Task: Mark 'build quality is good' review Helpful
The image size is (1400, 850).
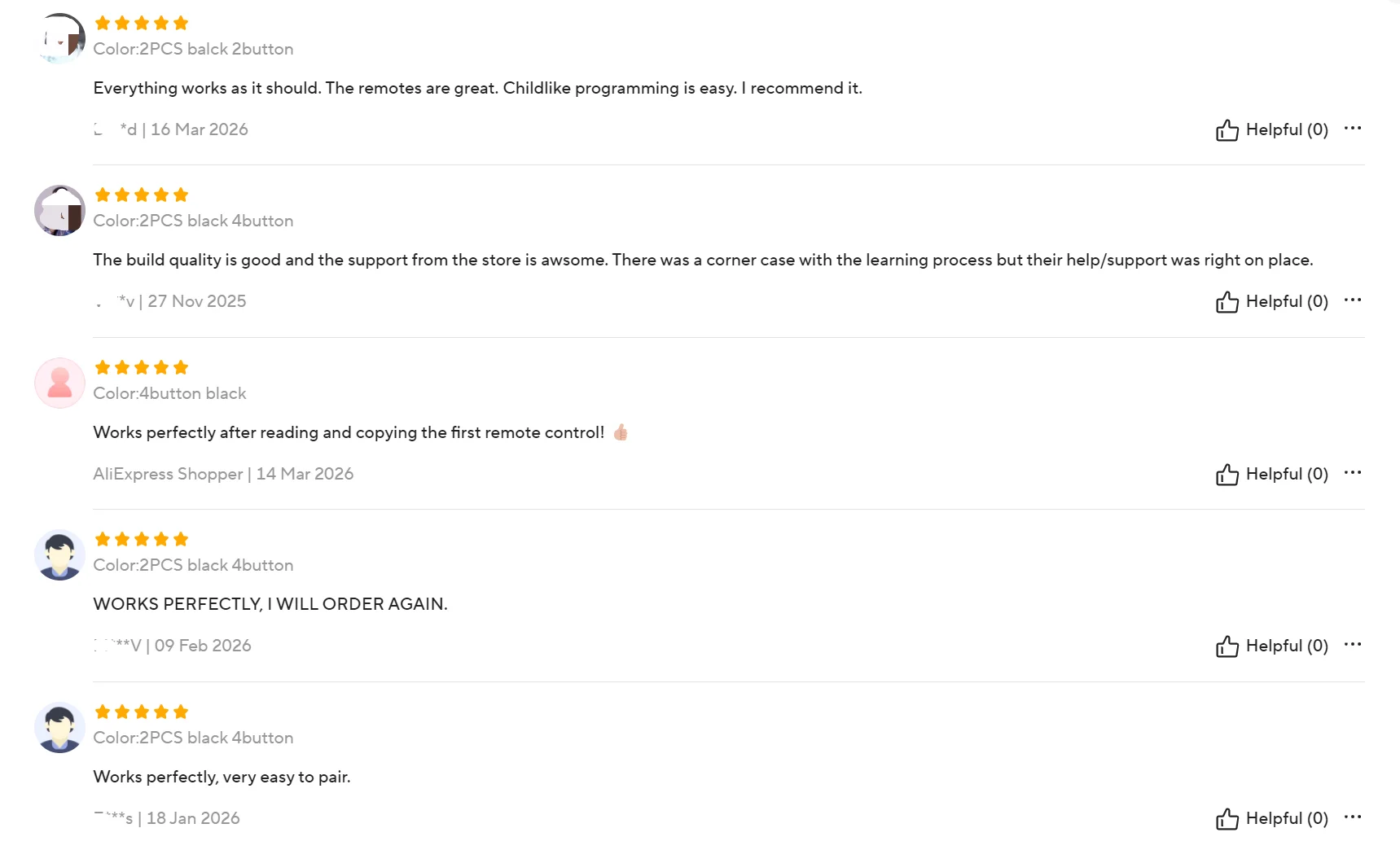Action: point(1272,302)
